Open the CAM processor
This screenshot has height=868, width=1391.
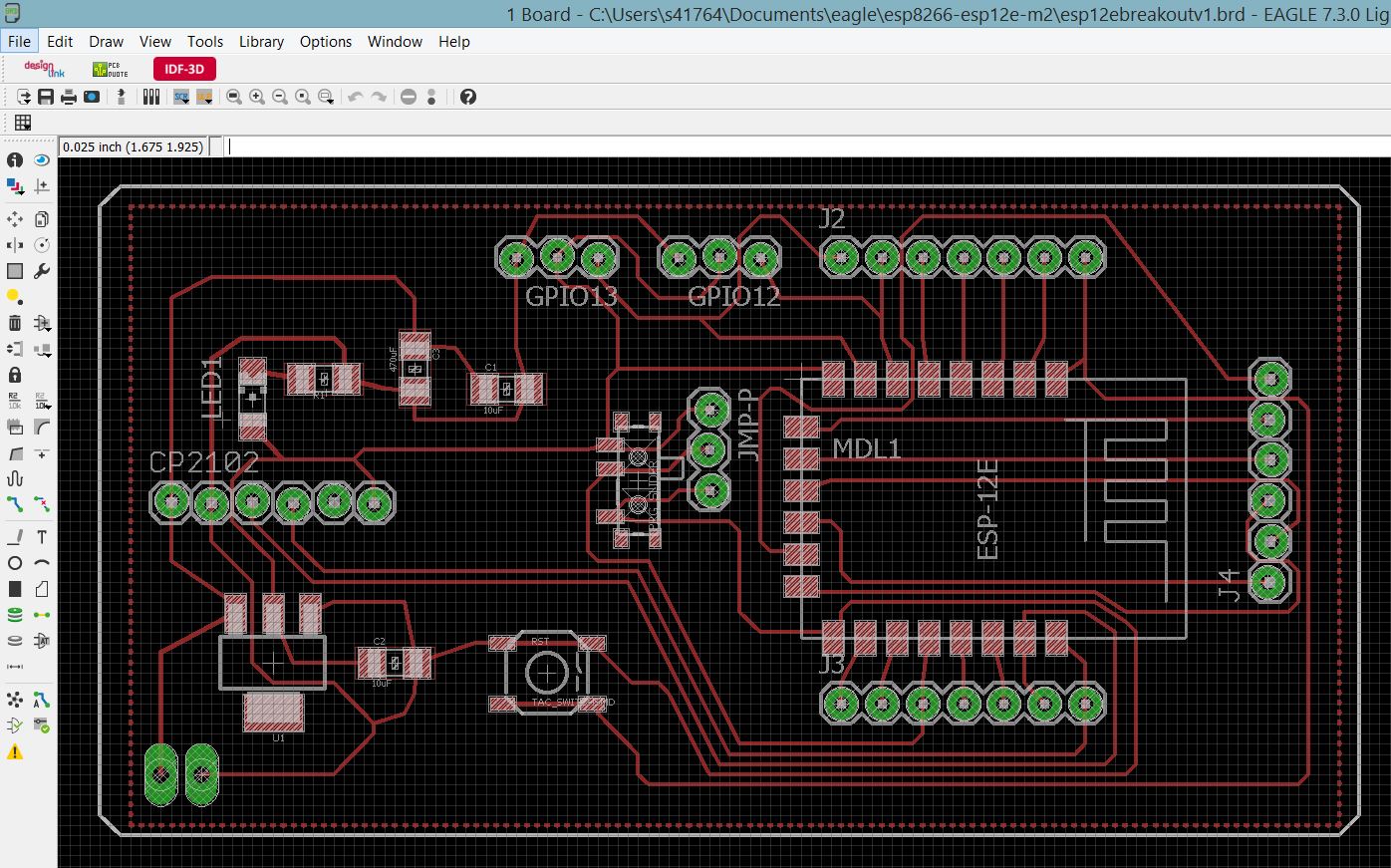pos(92,97)
